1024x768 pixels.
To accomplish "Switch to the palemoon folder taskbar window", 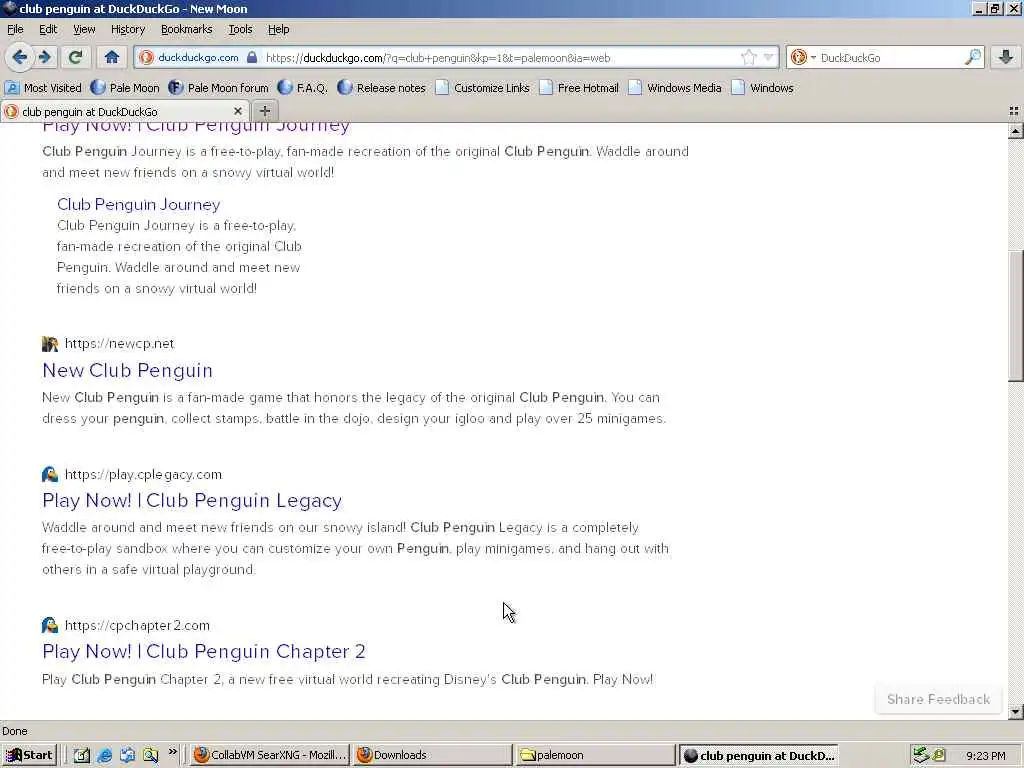I will 594,755.
